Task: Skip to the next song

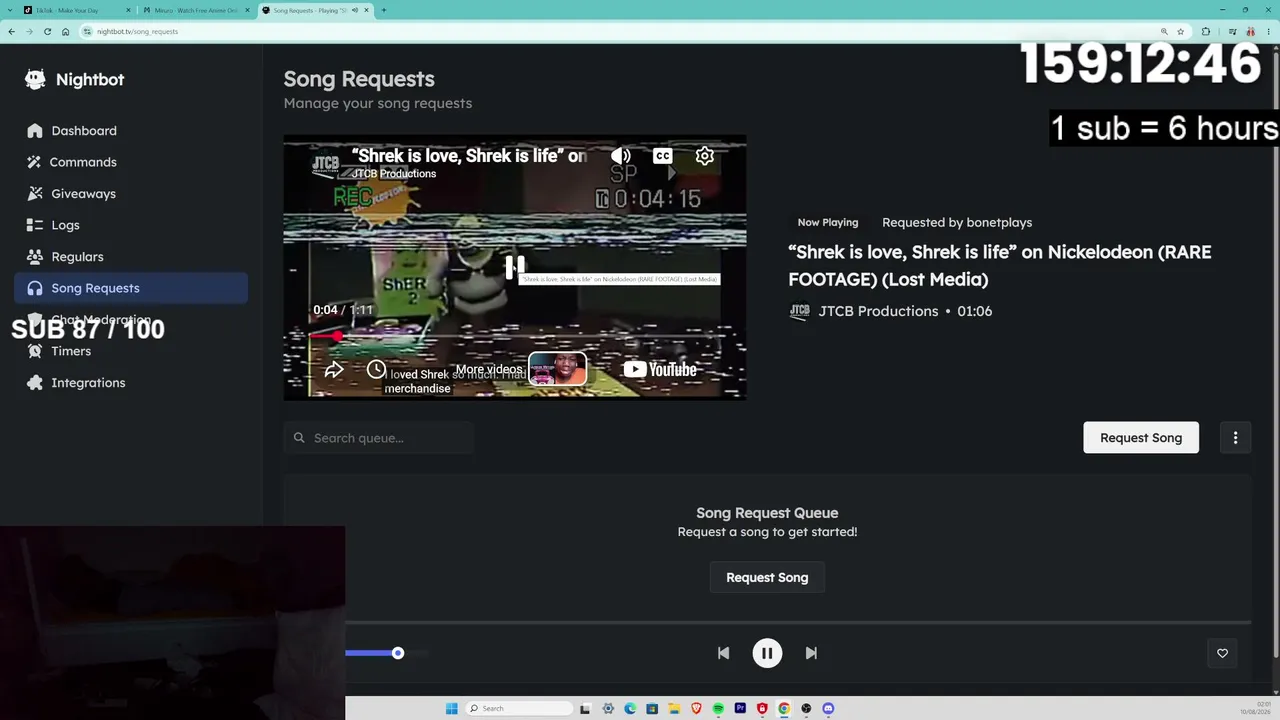Action: 811,653
